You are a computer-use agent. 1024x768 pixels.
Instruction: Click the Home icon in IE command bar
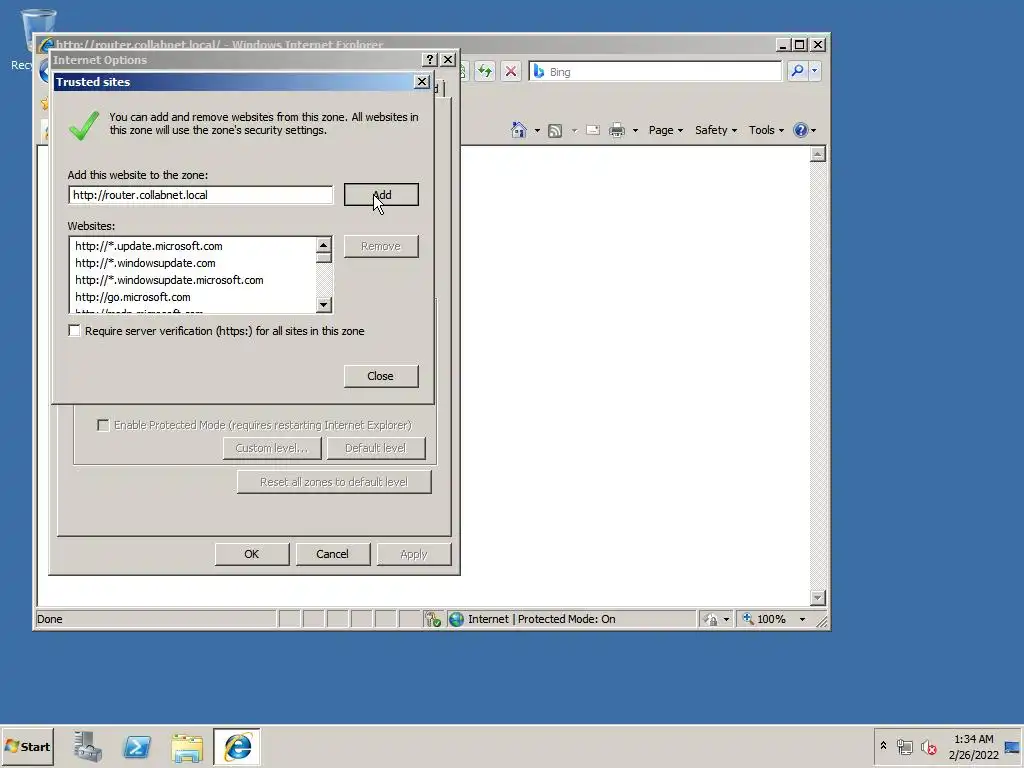click(x=519, y=130)
